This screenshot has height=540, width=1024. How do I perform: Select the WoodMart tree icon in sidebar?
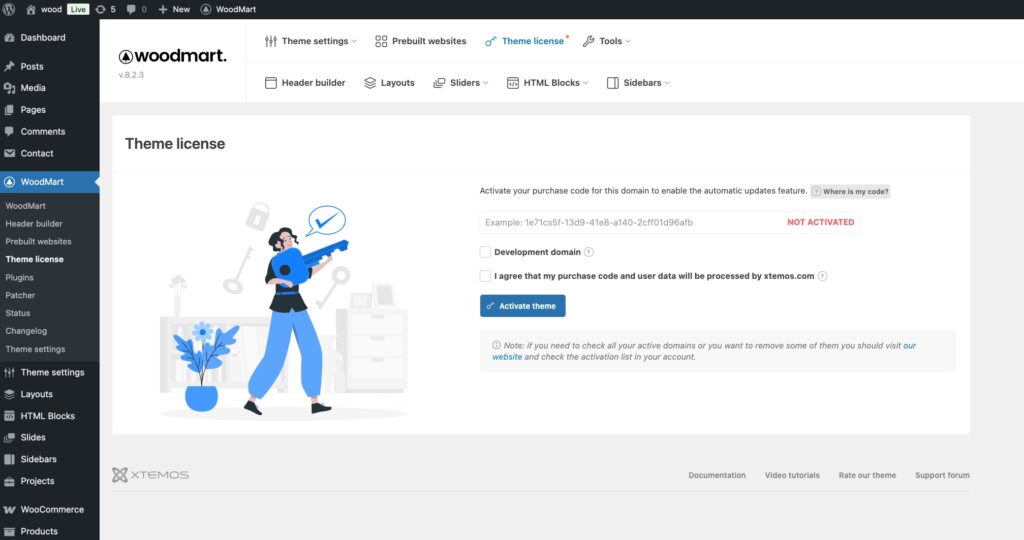coord(9,182)
